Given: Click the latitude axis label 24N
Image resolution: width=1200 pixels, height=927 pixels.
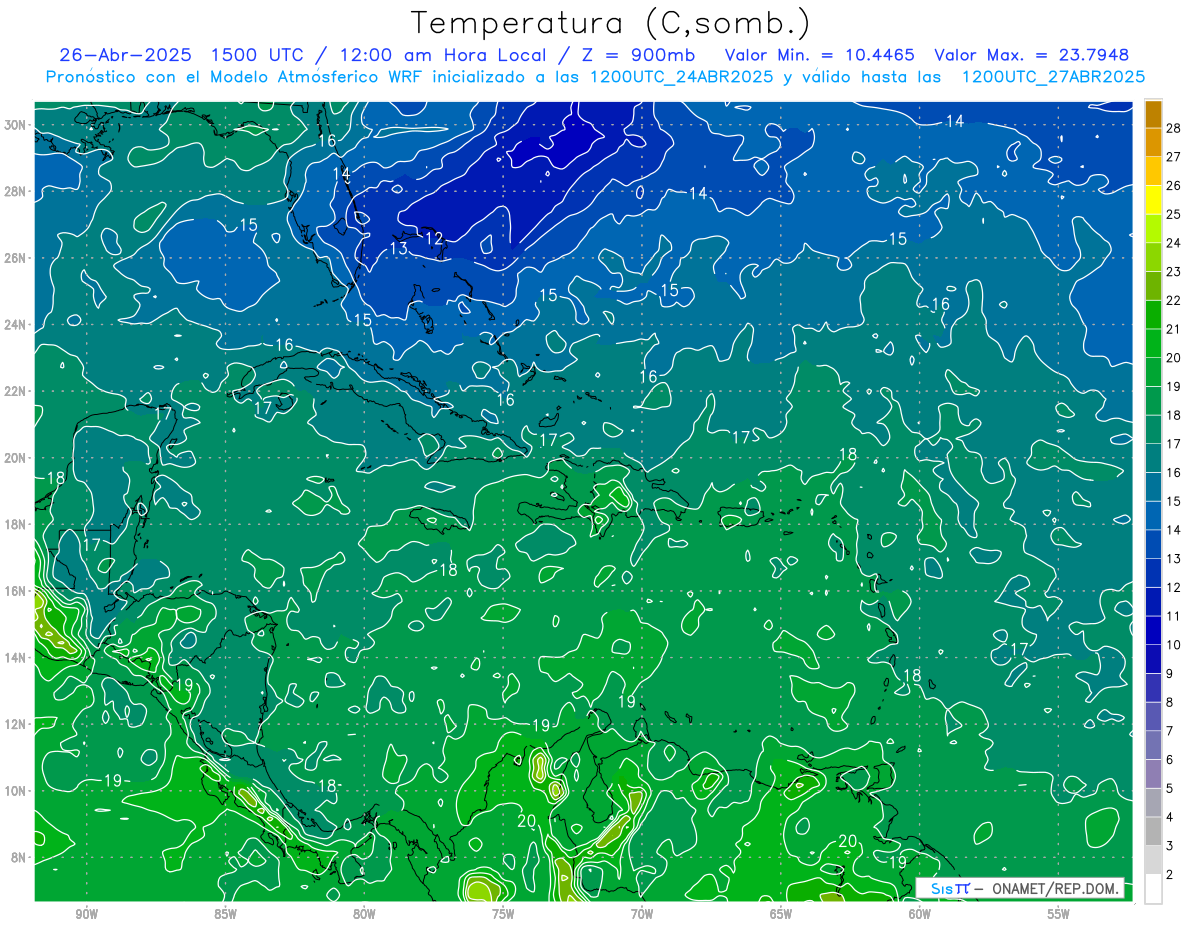Looking at the screenshot, I should 16,325.
